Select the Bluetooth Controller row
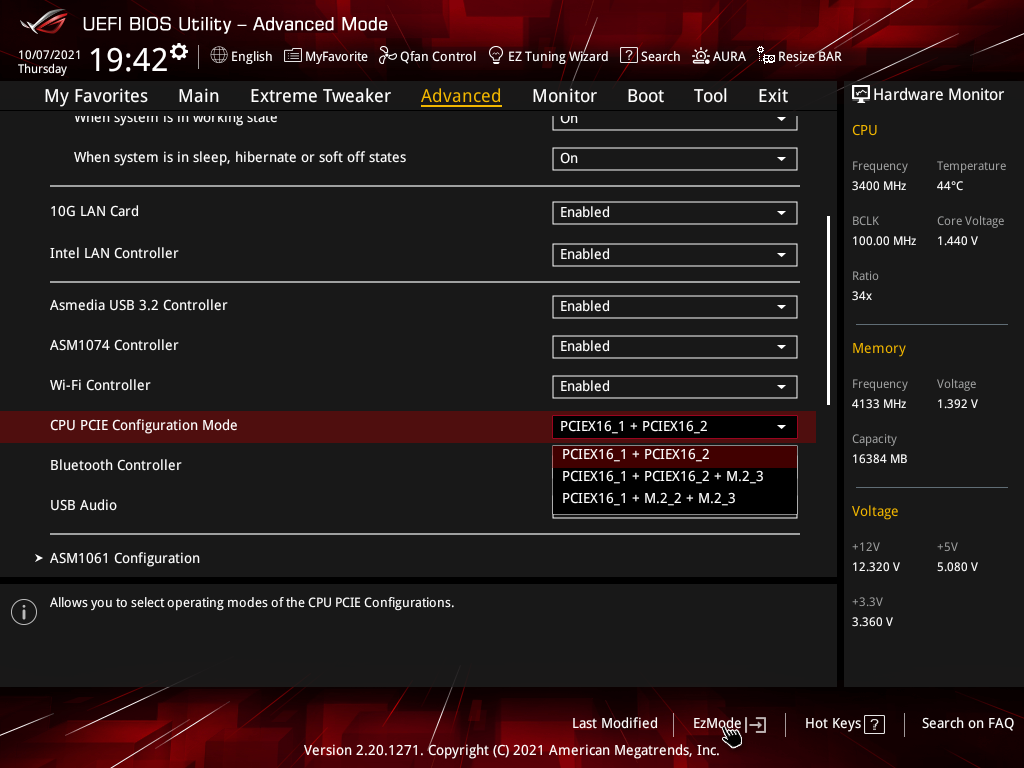The image size is (1024, 768). (x=116, y=466)
